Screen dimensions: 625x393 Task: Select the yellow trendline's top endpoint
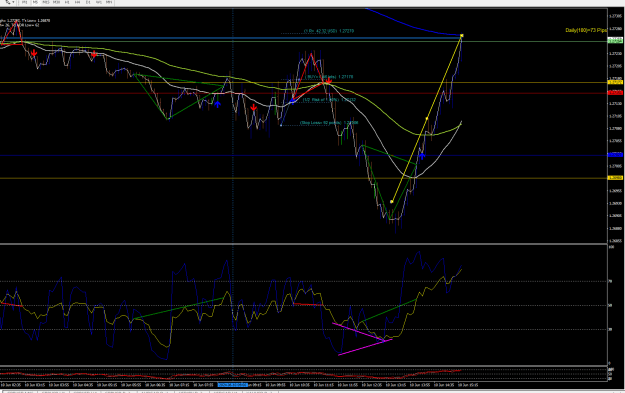tap(462, 36)
